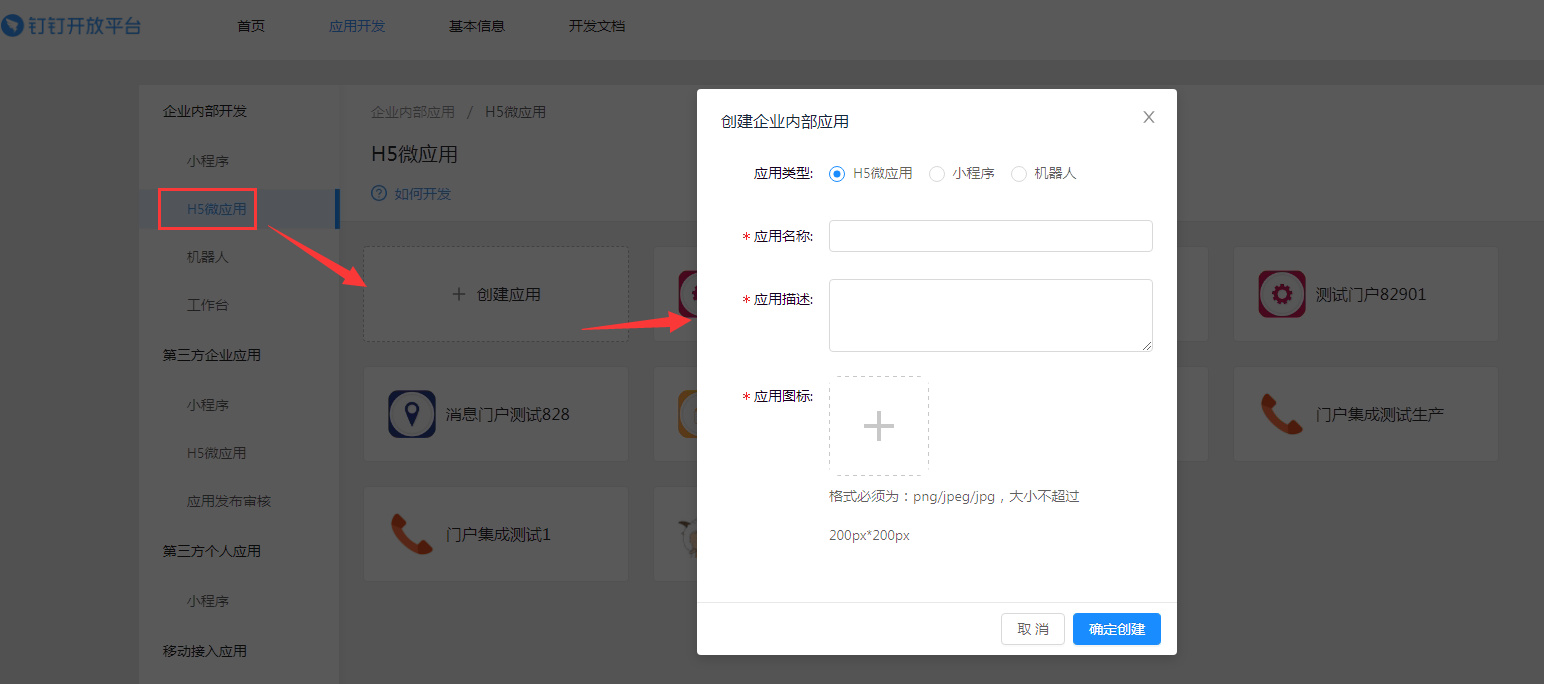
Task: Click 企业内部应用 in the breadcrumb
Action: click(413, 112)
